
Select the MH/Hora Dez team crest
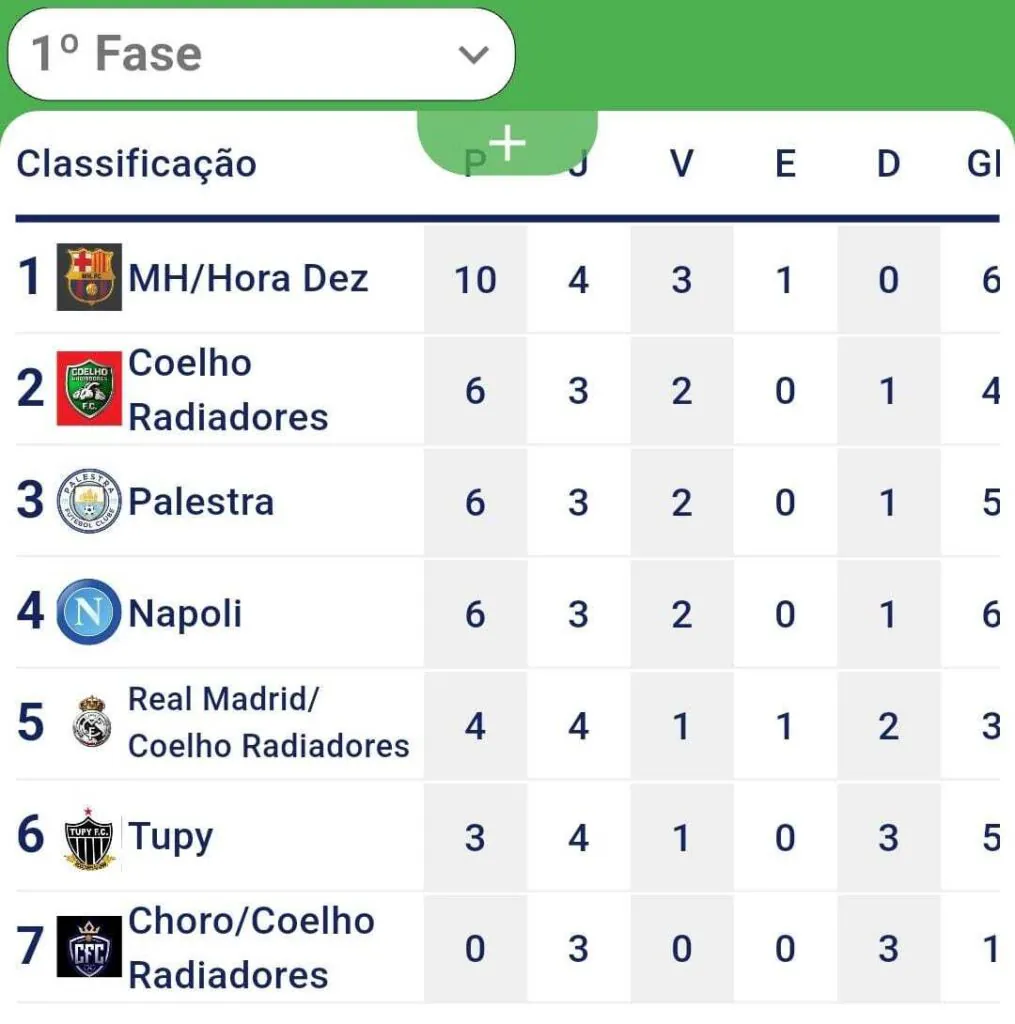(x=89, y=277)
